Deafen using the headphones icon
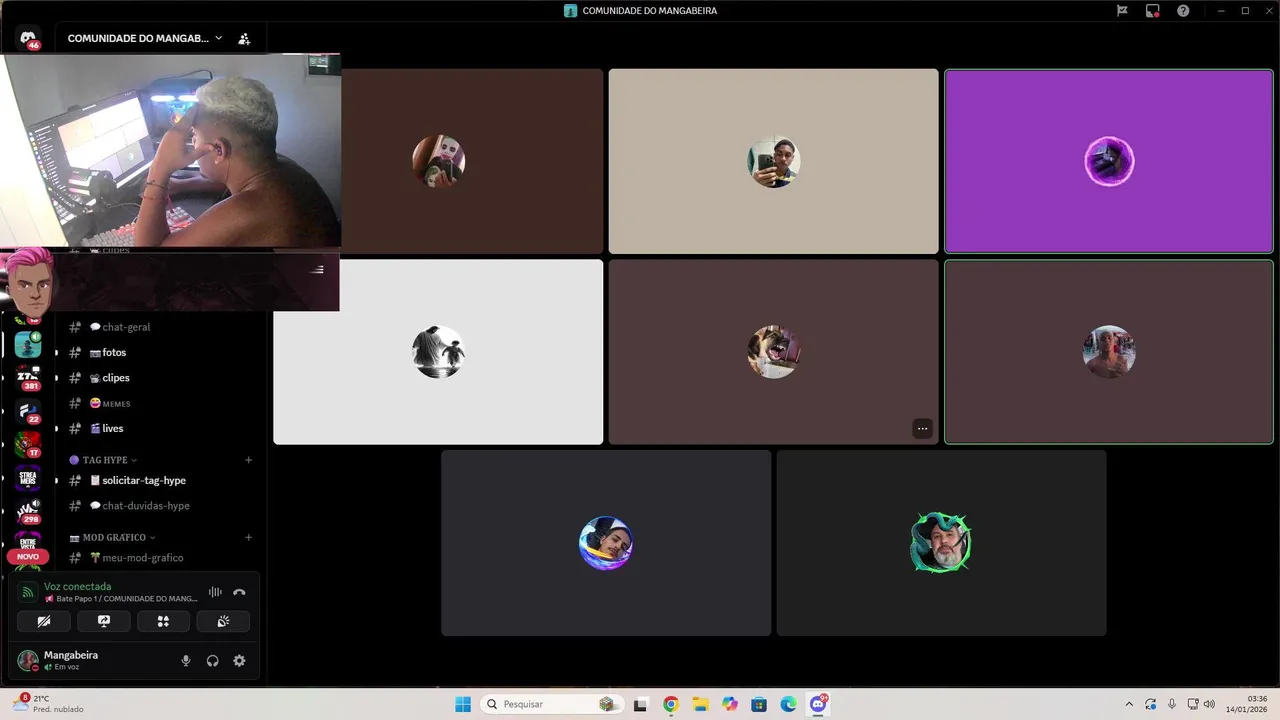Screen dimensions: 1280x720 click(212, 660)
